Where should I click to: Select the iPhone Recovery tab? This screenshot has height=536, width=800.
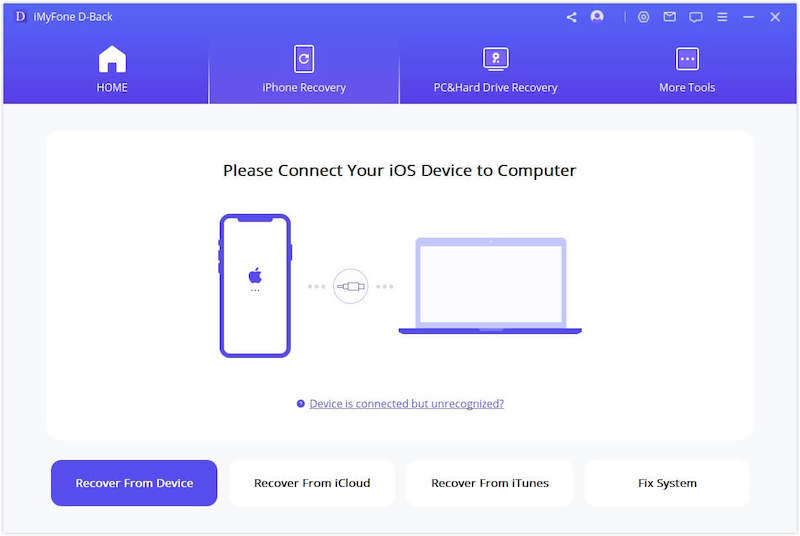tap(304, 70)
